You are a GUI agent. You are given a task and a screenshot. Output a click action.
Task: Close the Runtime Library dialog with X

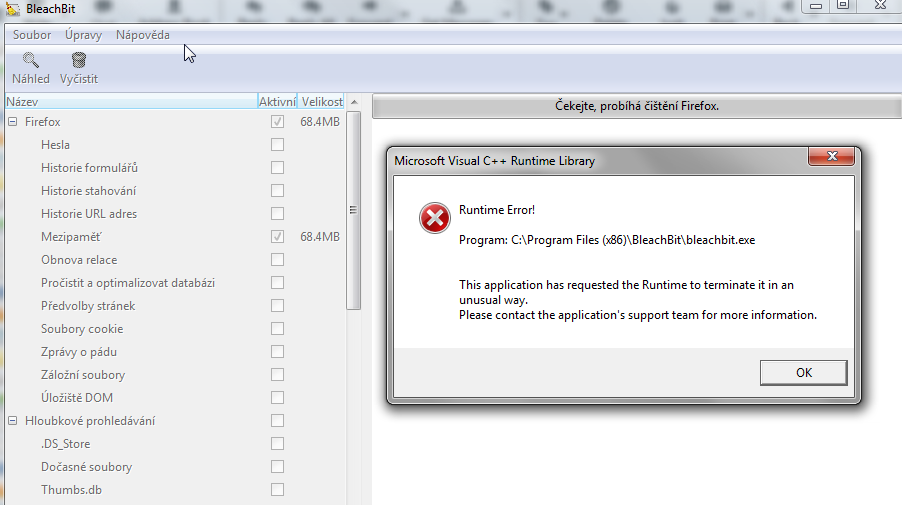831,156
